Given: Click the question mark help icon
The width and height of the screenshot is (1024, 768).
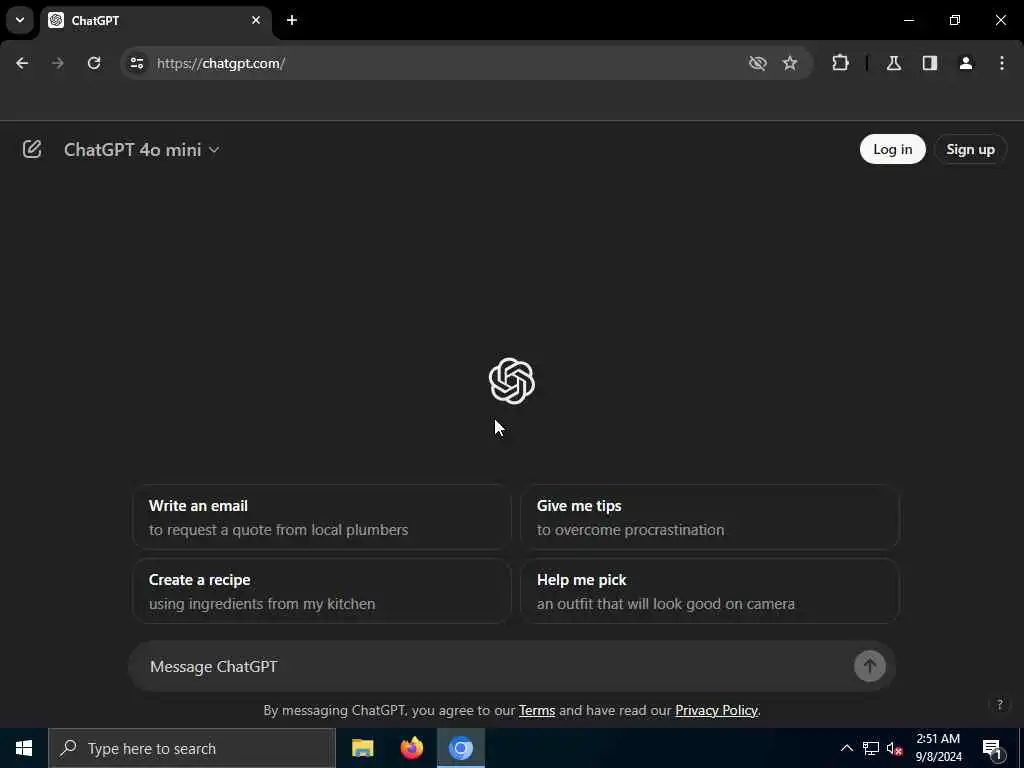Looking at the screenshot, I should tap(999, 704).
